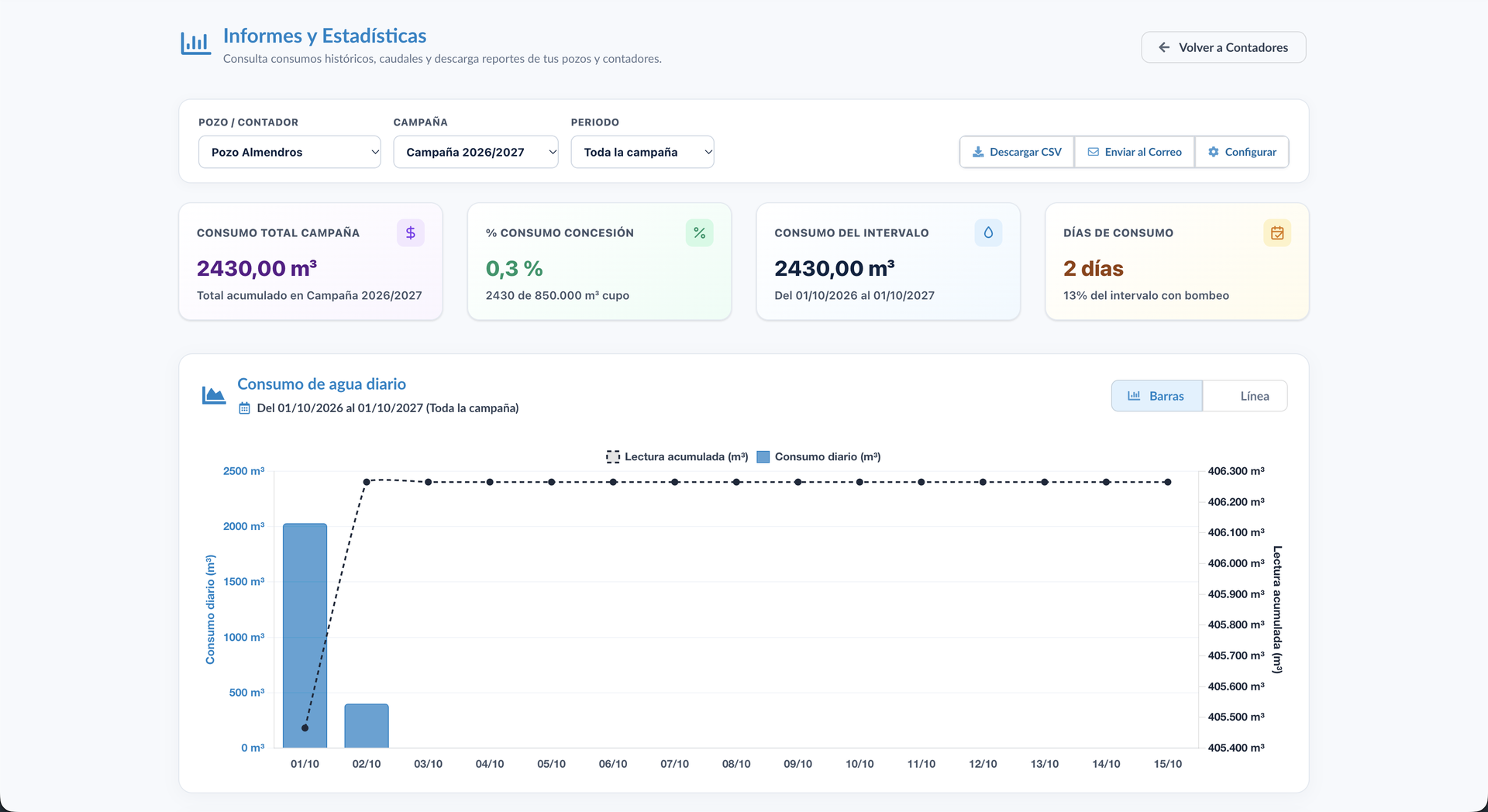Click Configurar button
1488x812 pixels.
(x=1242, y=152)
